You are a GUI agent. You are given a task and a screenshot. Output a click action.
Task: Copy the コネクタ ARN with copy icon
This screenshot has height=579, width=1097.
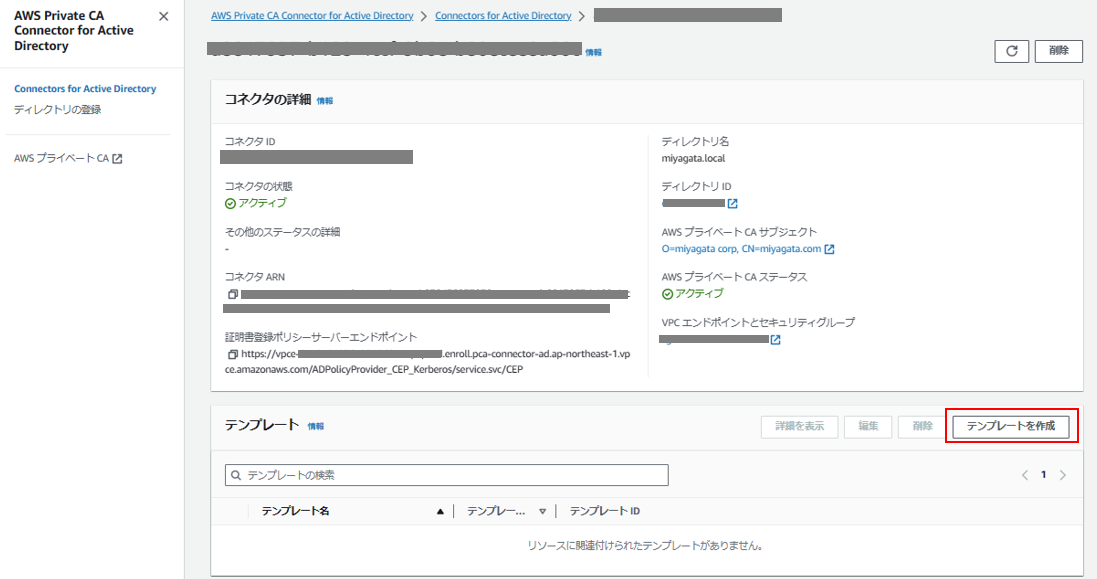pos(233,294)
